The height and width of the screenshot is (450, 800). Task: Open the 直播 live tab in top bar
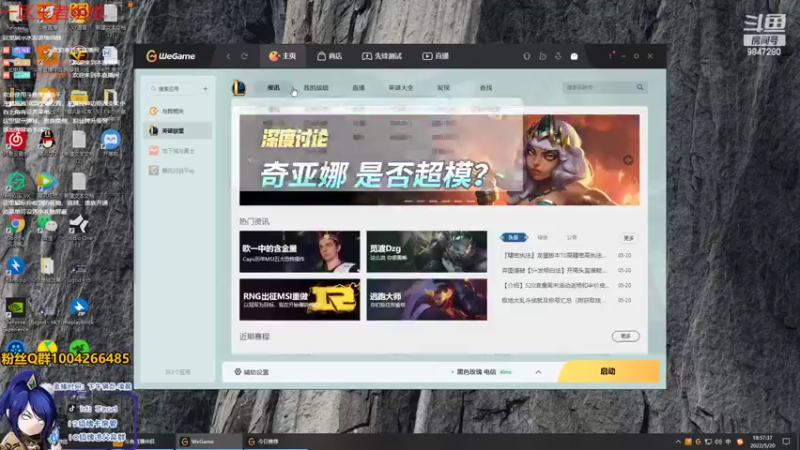coord(435,56)
